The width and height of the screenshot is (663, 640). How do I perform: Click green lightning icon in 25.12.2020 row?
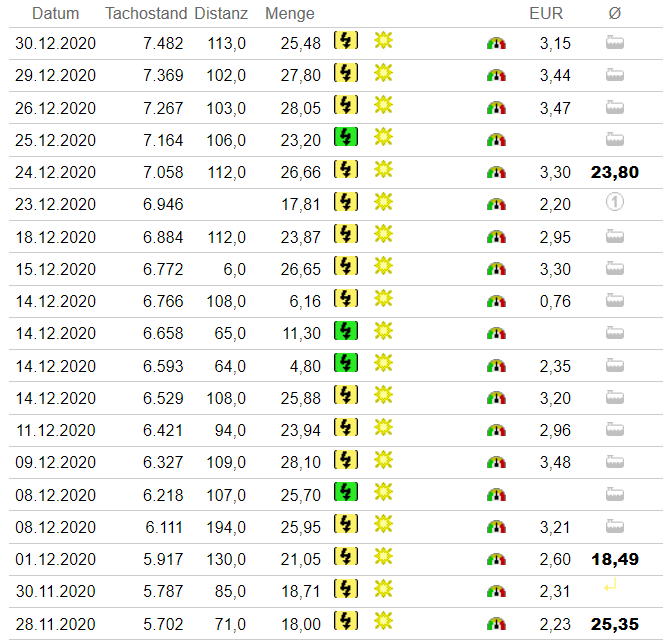(x=345, y=139)
